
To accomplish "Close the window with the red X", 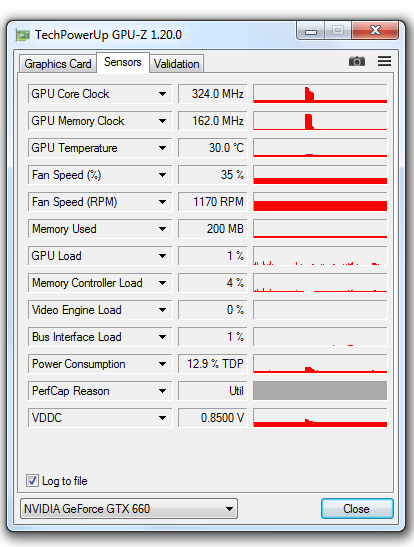I will pos(375,30).
